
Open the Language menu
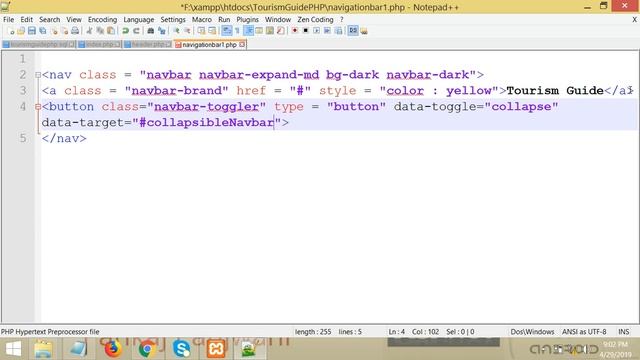pyautogui.click(x=139, y=20)
